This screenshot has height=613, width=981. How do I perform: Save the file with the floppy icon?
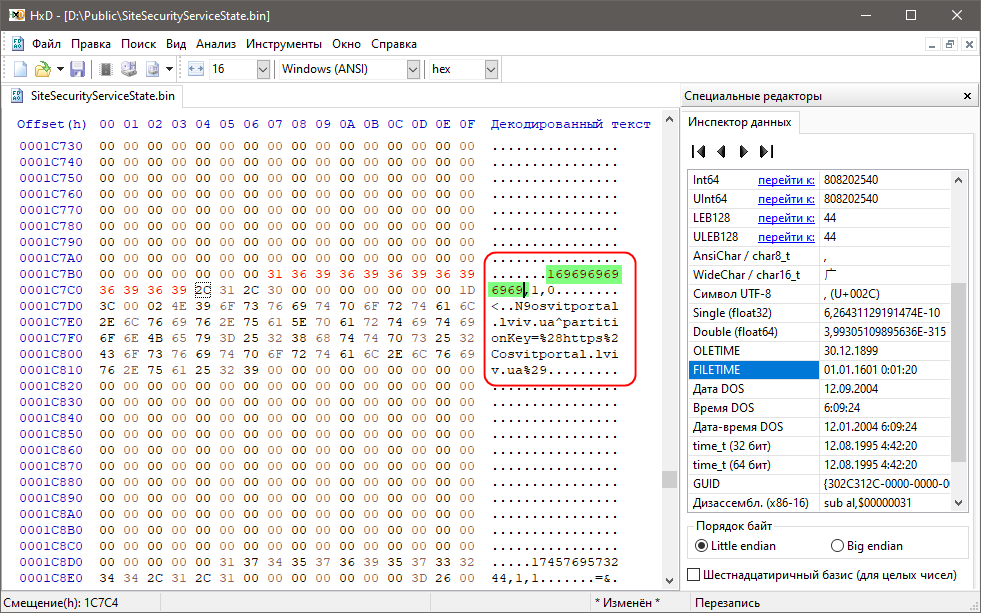coord(77,69)
